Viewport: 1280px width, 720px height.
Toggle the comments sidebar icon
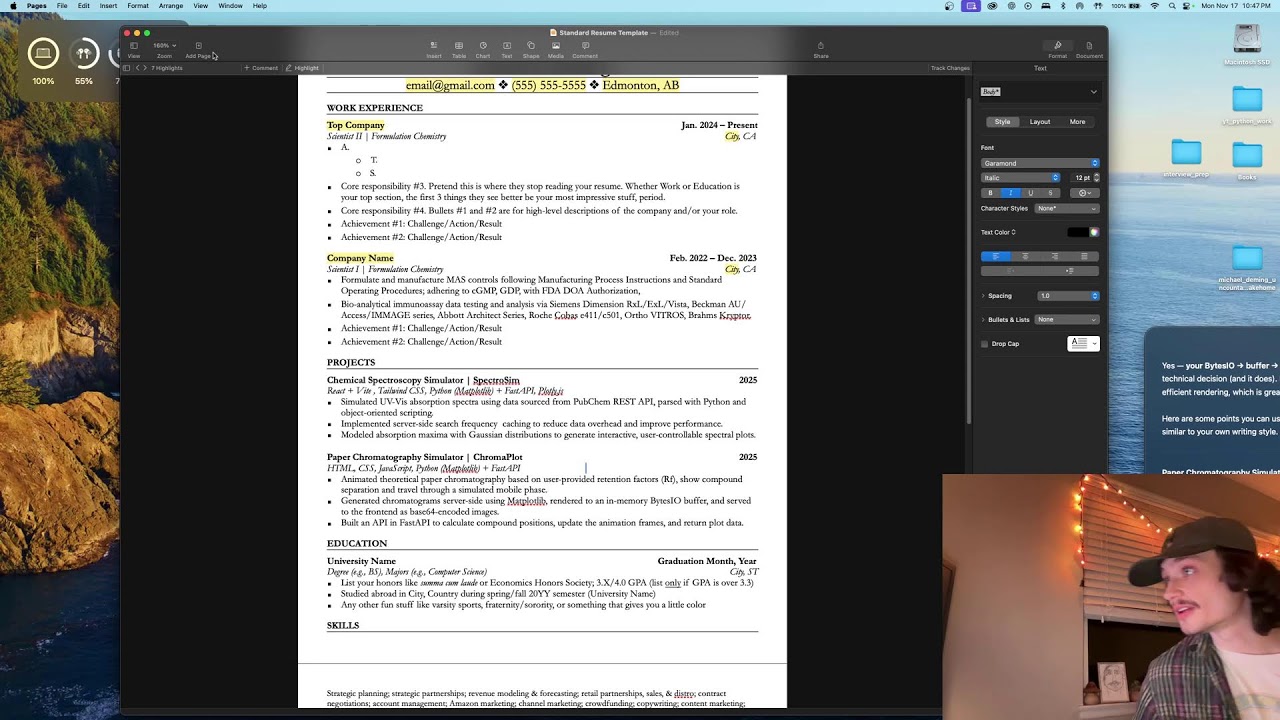(127, 68)
